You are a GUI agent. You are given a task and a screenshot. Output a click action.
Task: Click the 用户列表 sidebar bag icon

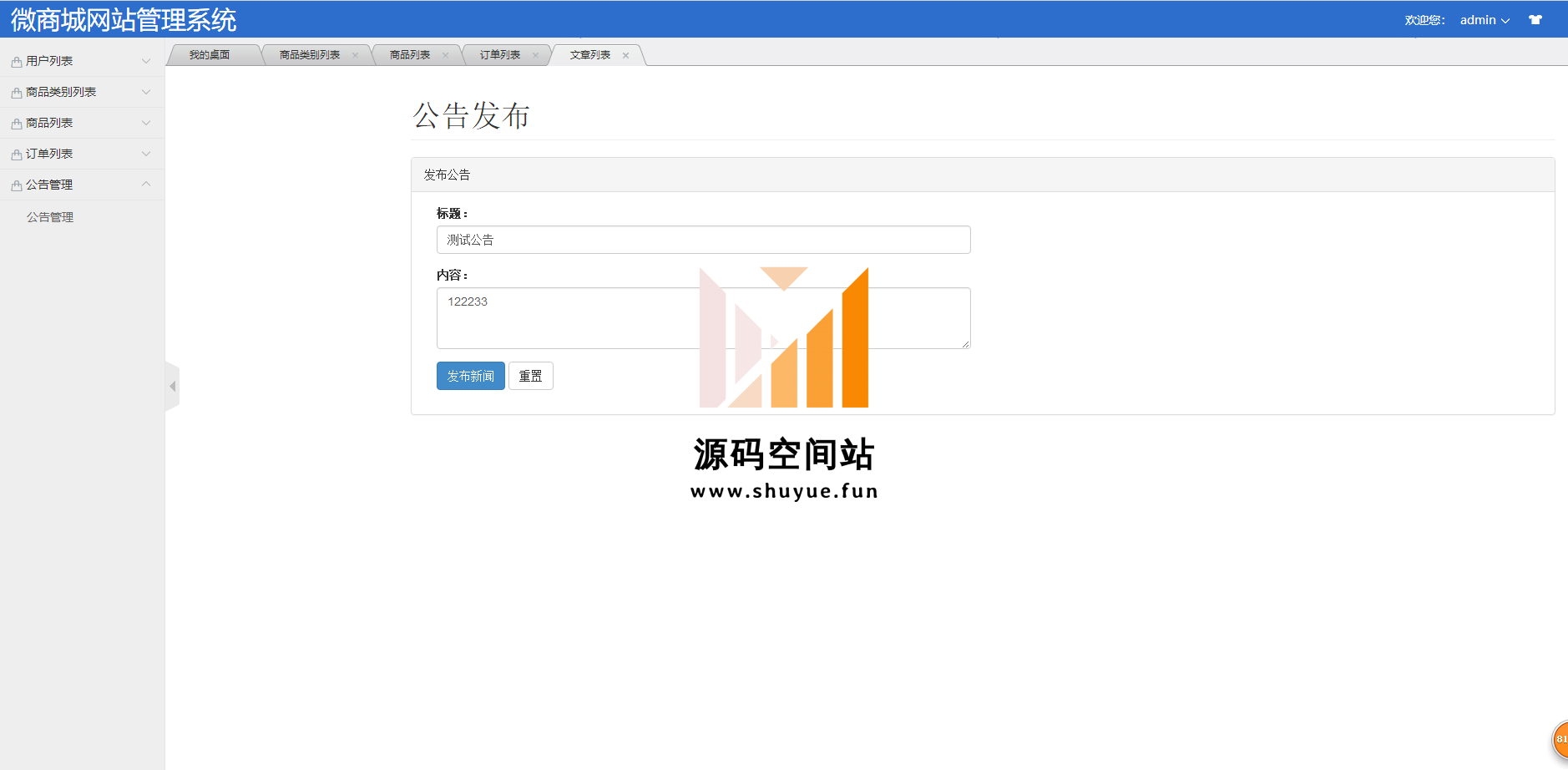click(17, 62)
